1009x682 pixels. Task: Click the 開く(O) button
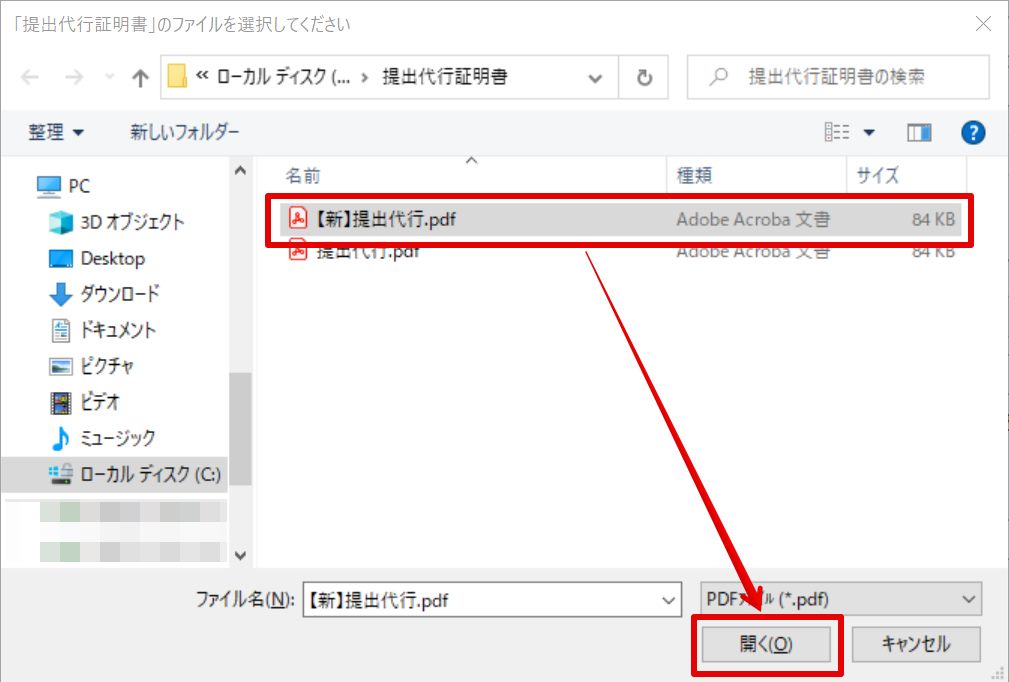(766, 644)
